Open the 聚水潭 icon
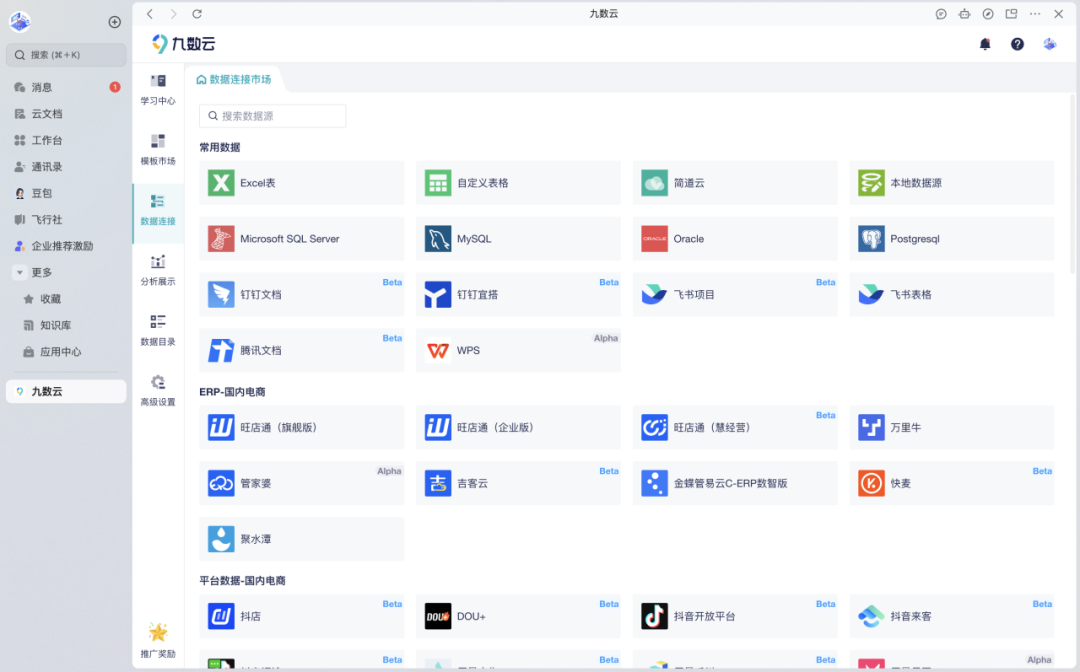Screen dimensions: 1080x672 pyautogui.click(x=221, y=539)
